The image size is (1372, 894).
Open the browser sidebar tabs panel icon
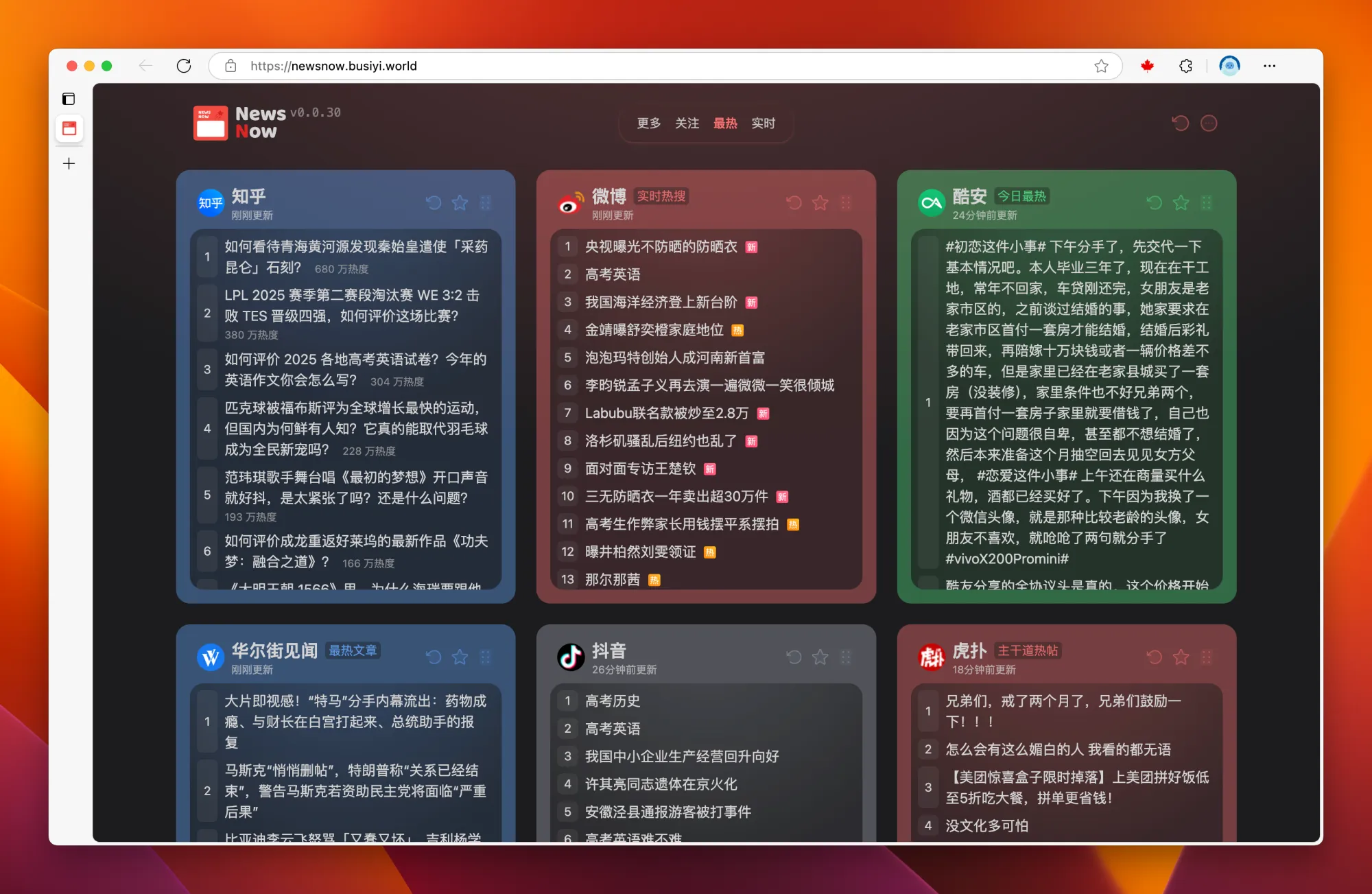click(69, 99)
